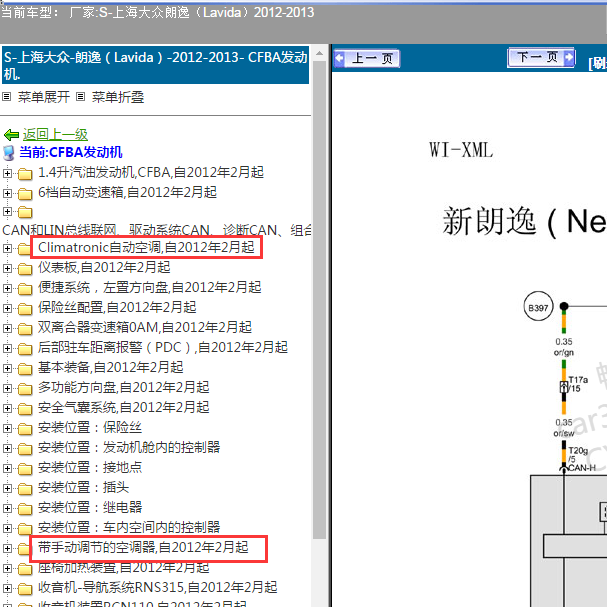The width and height of the screenshot is (607, 607).
Task: Open 多功能方向盘,自2012年2月起 entry
Action: [123, 387]
